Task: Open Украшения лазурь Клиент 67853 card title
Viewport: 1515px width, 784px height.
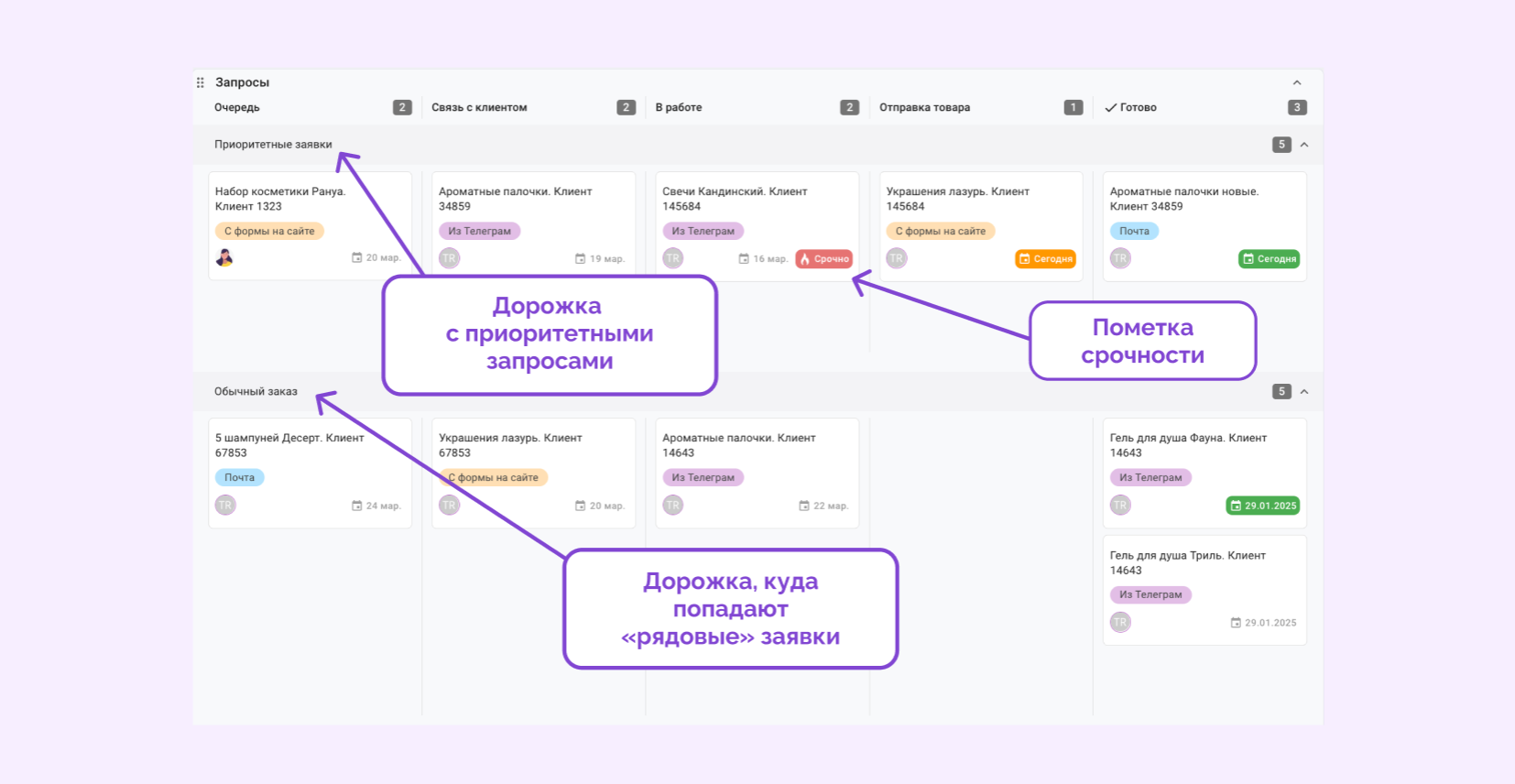Action: (510, 445)
